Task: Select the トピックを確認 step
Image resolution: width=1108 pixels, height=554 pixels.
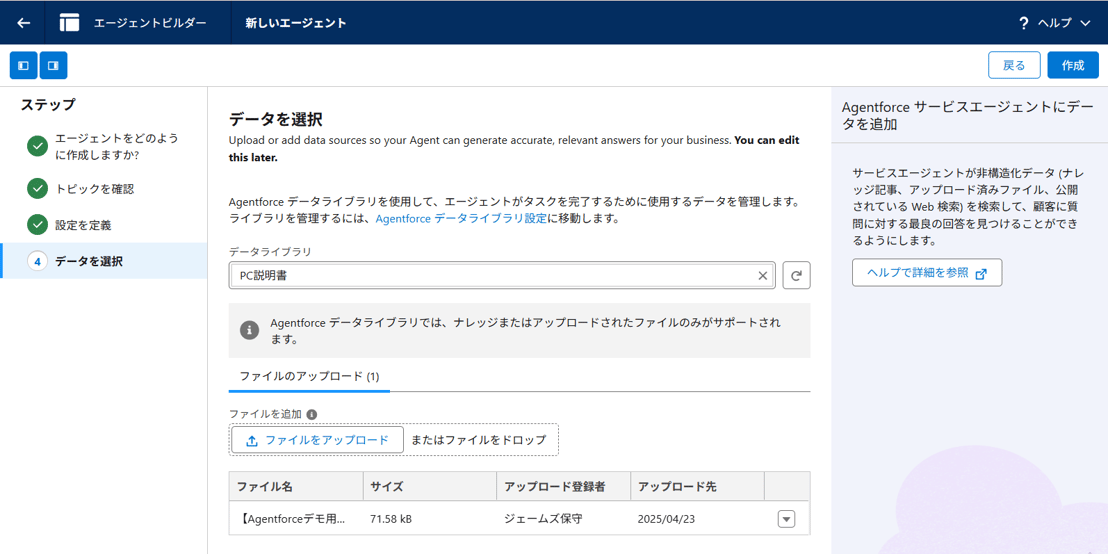Action: point(104,189)
